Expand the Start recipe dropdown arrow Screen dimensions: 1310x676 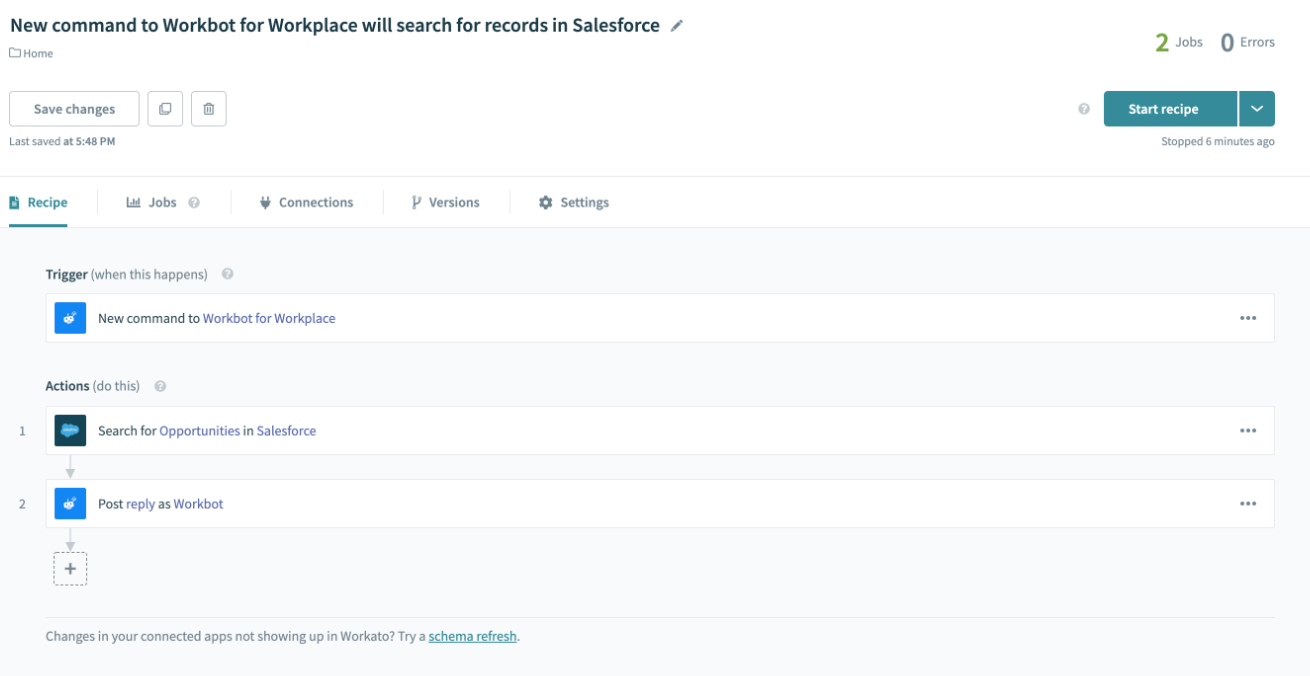click(x=1257, y=109)
